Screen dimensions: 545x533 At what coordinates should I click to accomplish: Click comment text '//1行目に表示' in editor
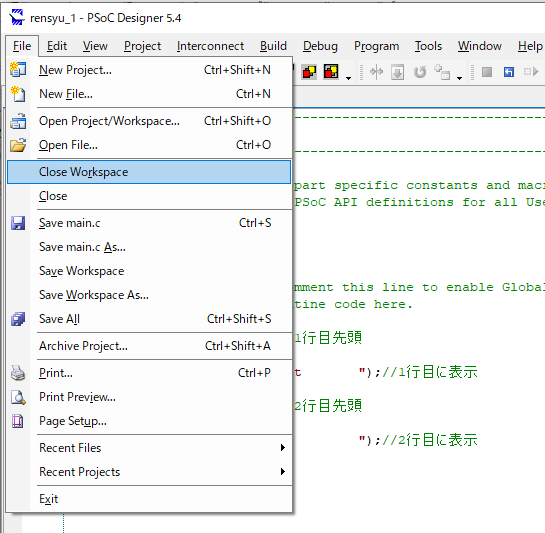(430, 372)
